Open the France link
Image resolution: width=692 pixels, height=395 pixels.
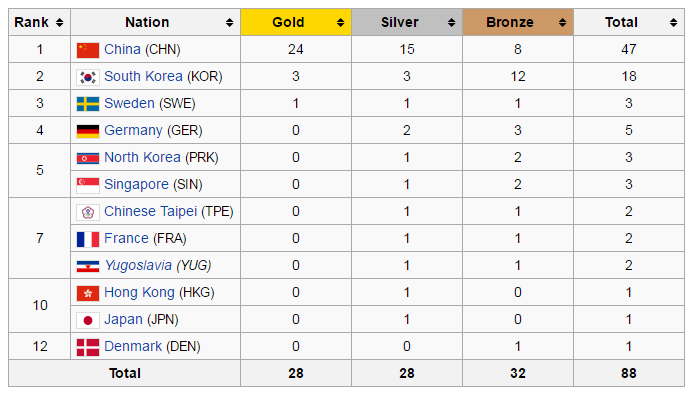click(126, 238)
